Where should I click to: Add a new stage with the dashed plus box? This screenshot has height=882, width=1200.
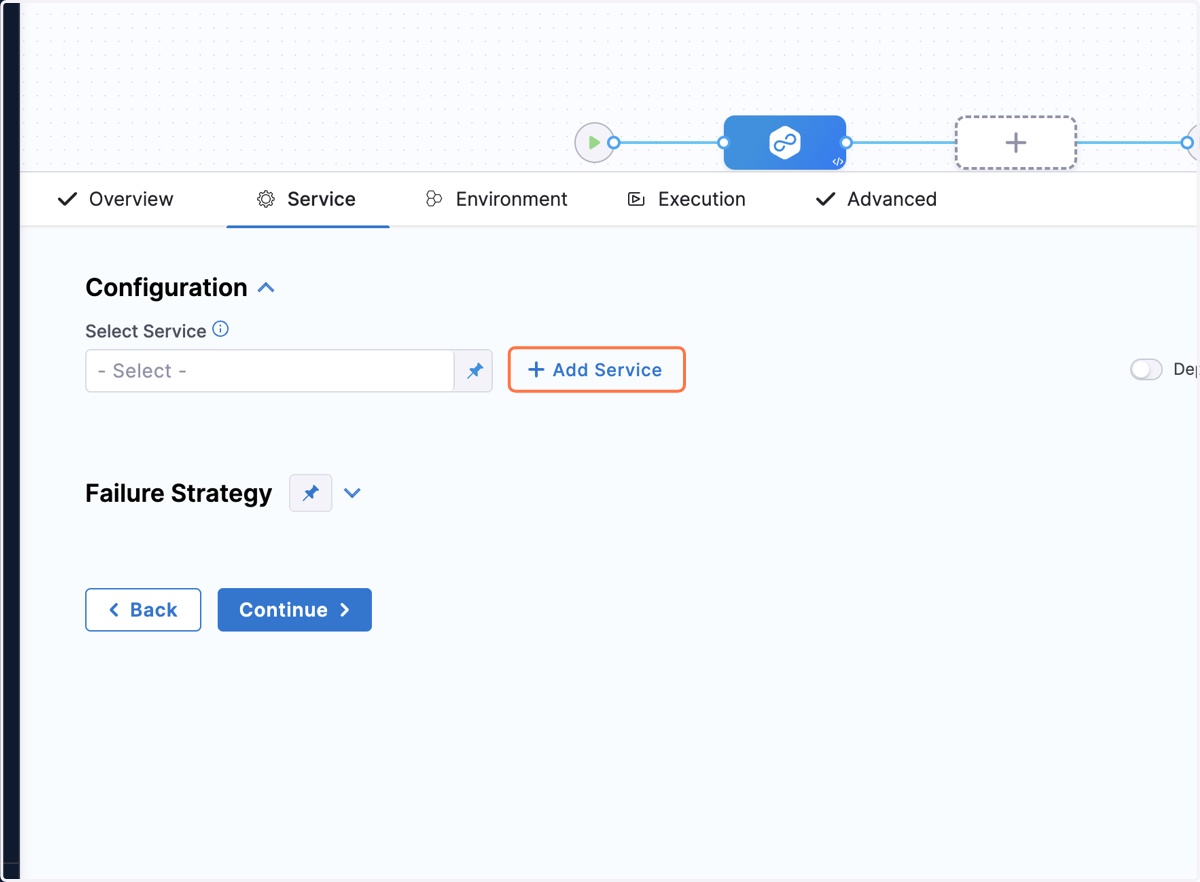(x=1016, y=143)
